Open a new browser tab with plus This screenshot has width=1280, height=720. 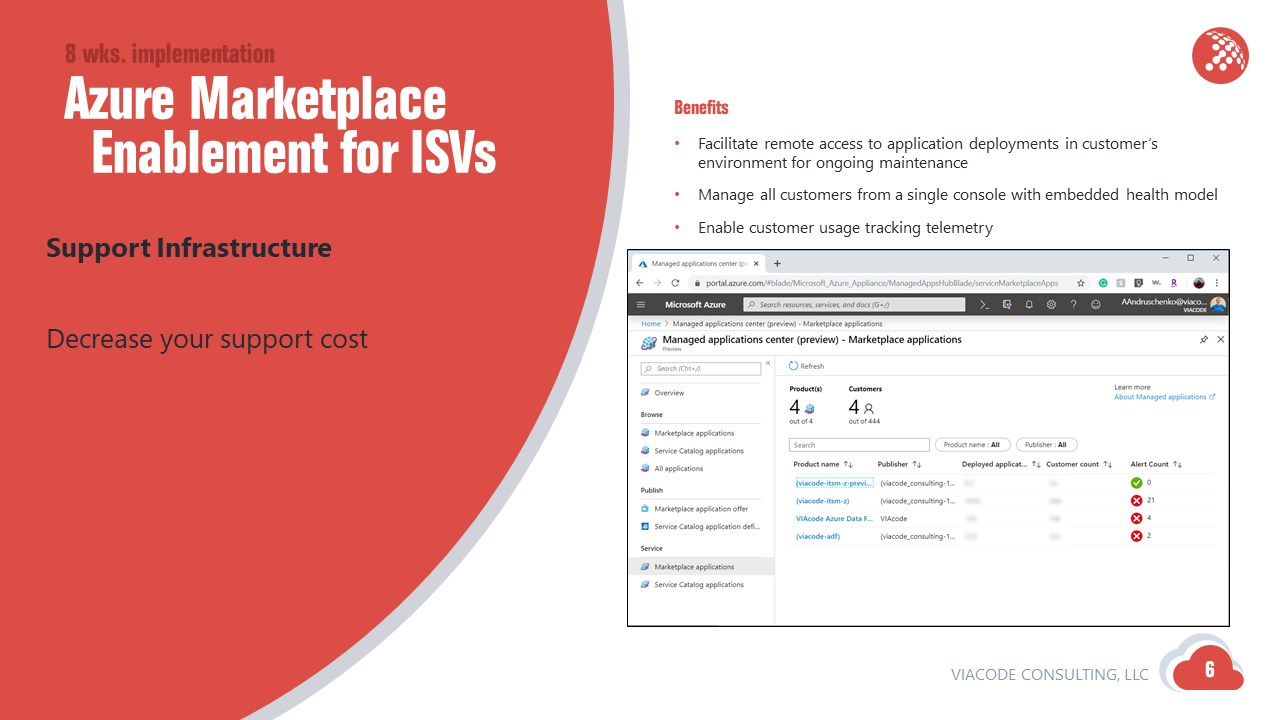778,263
